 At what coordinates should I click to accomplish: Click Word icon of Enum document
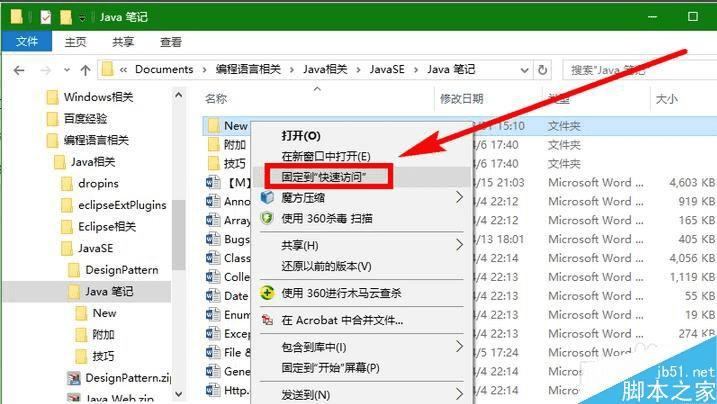[213, 314]
